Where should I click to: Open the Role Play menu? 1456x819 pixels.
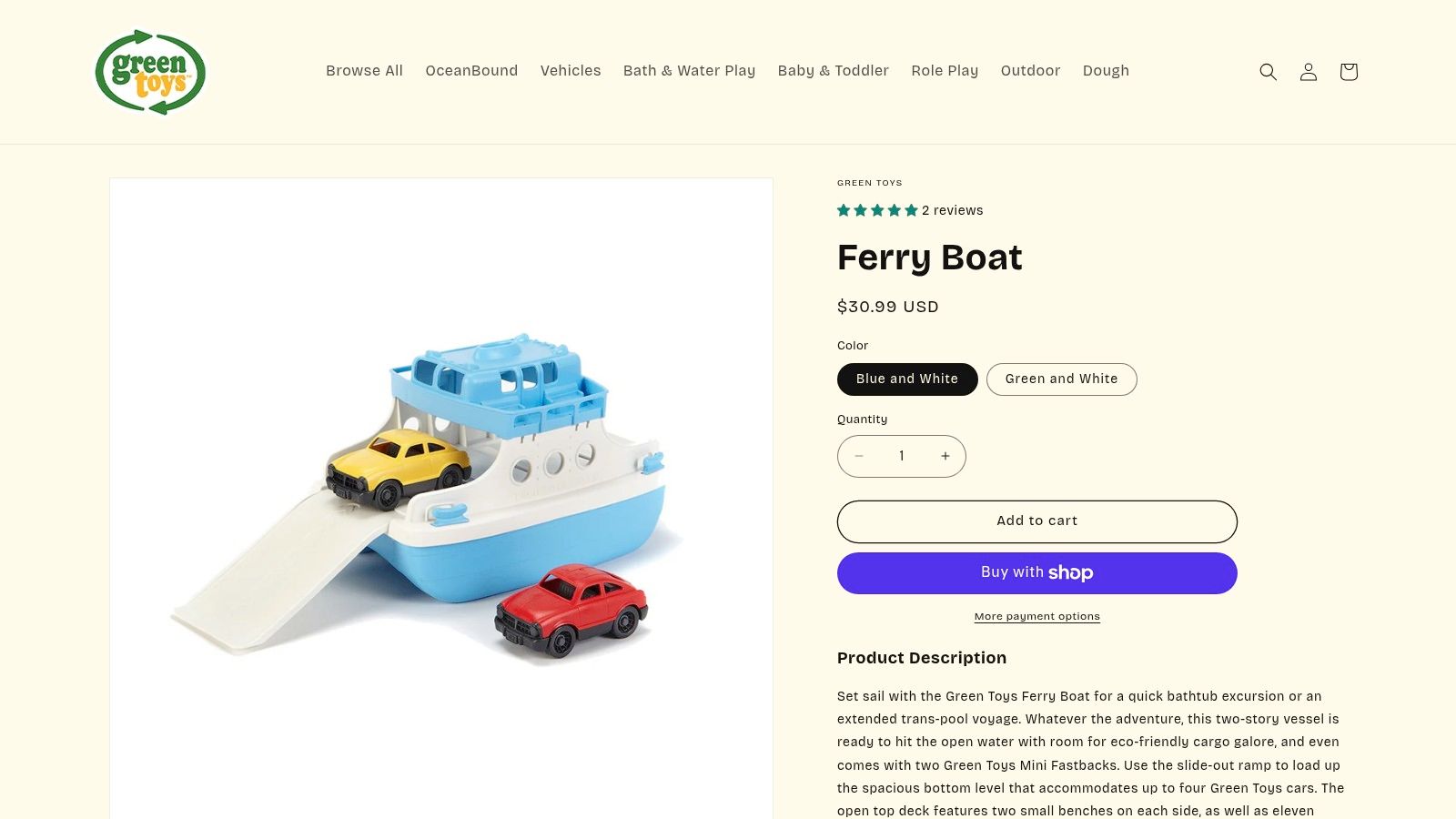[x=945, y=70]
